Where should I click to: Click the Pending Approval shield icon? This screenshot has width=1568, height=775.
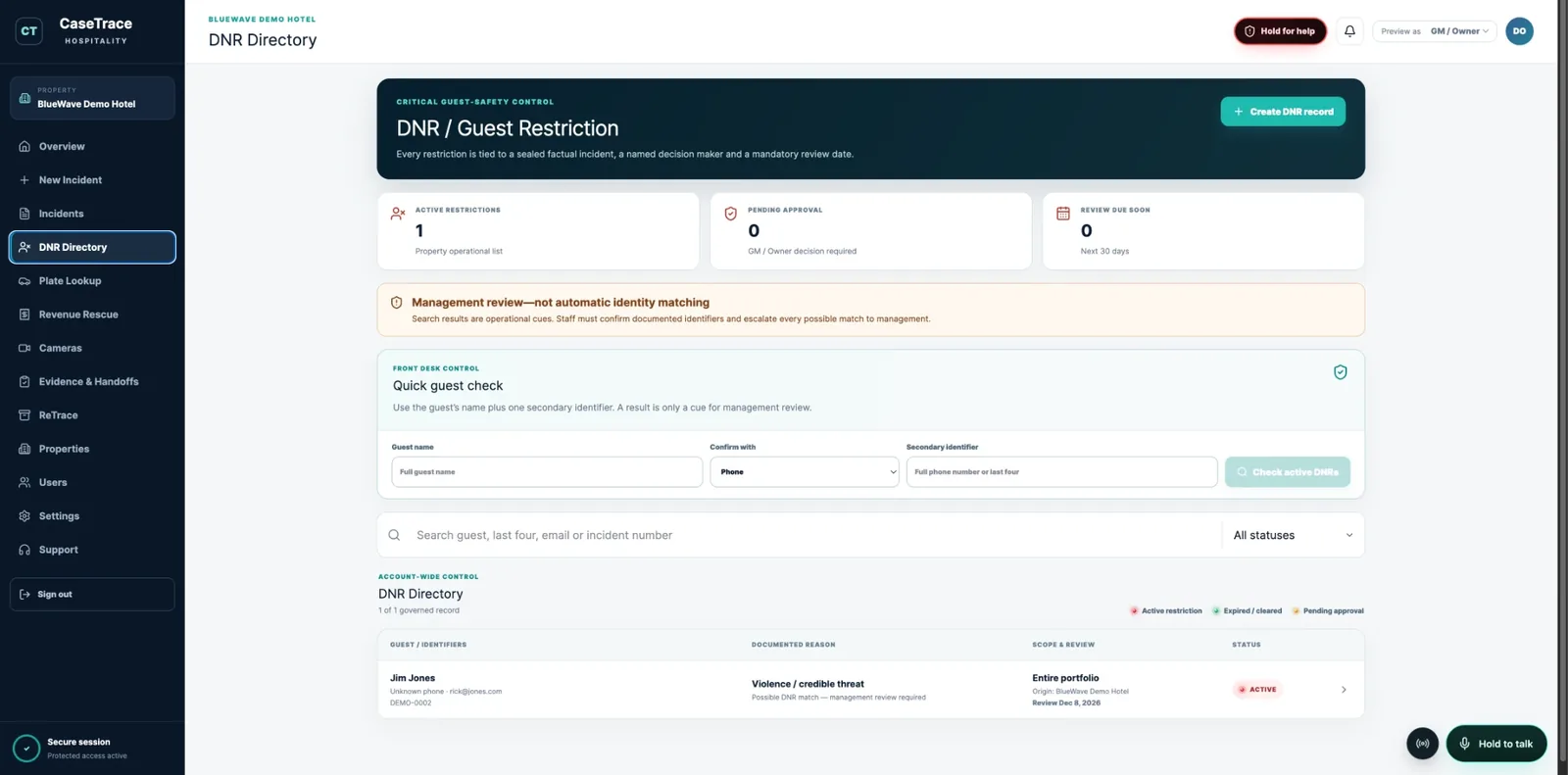[730, 214]
